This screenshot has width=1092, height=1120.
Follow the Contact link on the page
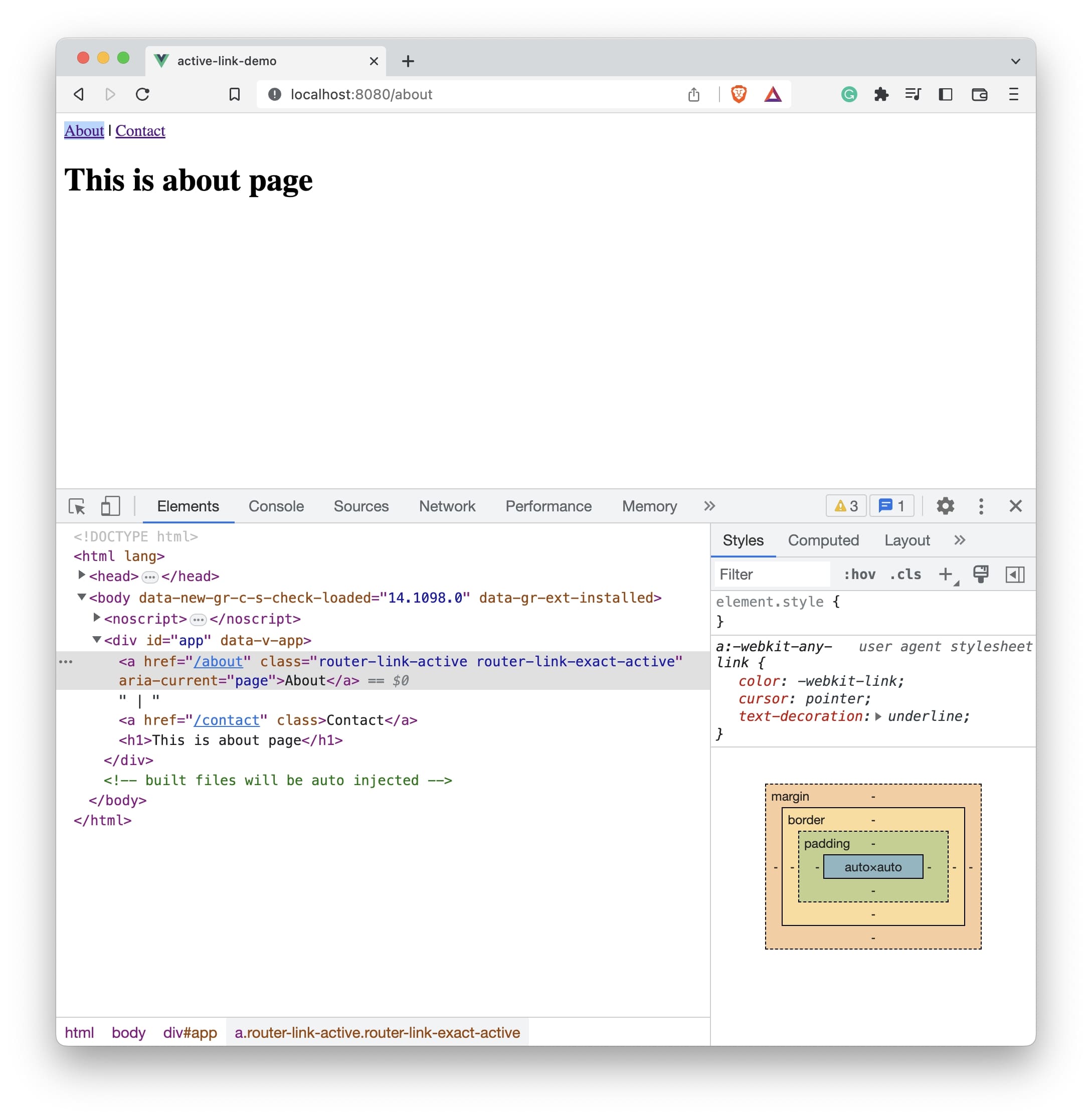point(140,130)
